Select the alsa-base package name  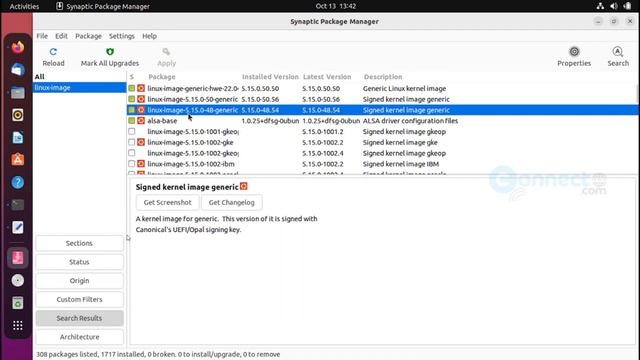click(162, 121)
